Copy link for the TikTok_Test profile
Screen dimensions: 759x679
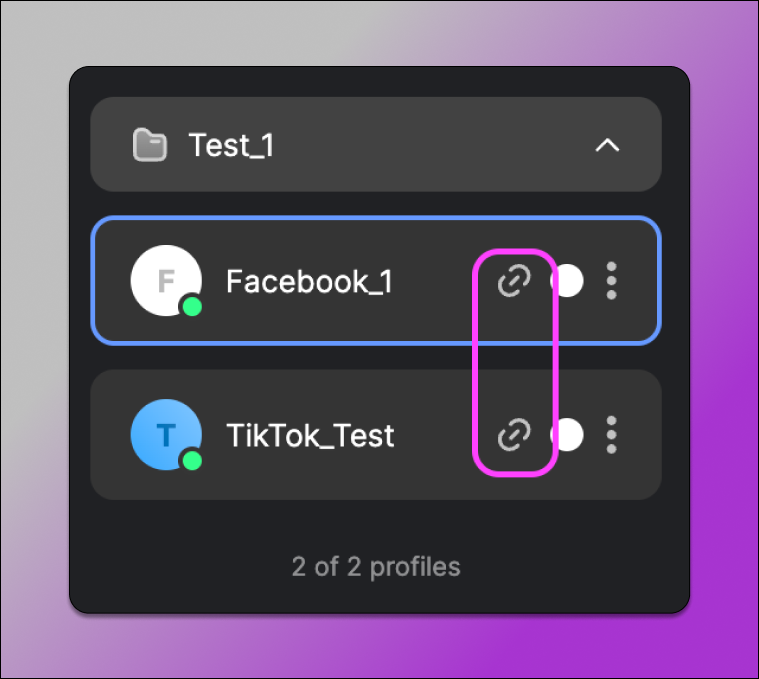(x=514, y=435)
